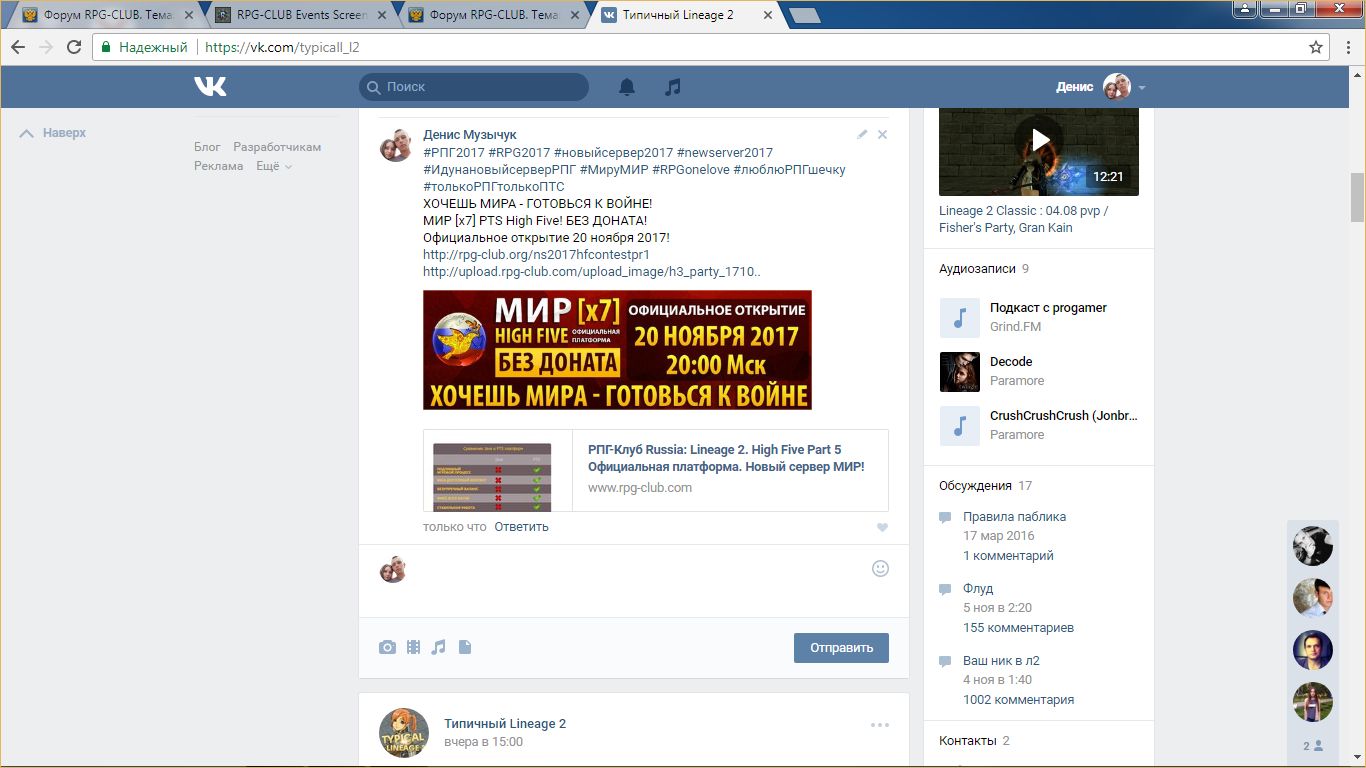The image size is (1366, 768).
Task: Attach a video with the film icon
Action: 413,647
